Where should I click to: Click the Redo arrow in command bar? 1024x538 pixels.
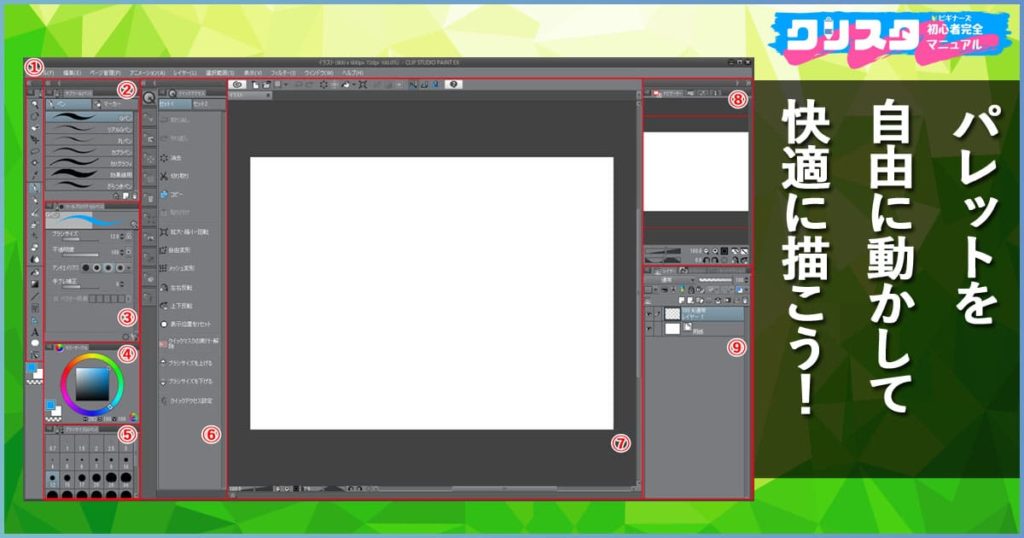tap(310, 84)
